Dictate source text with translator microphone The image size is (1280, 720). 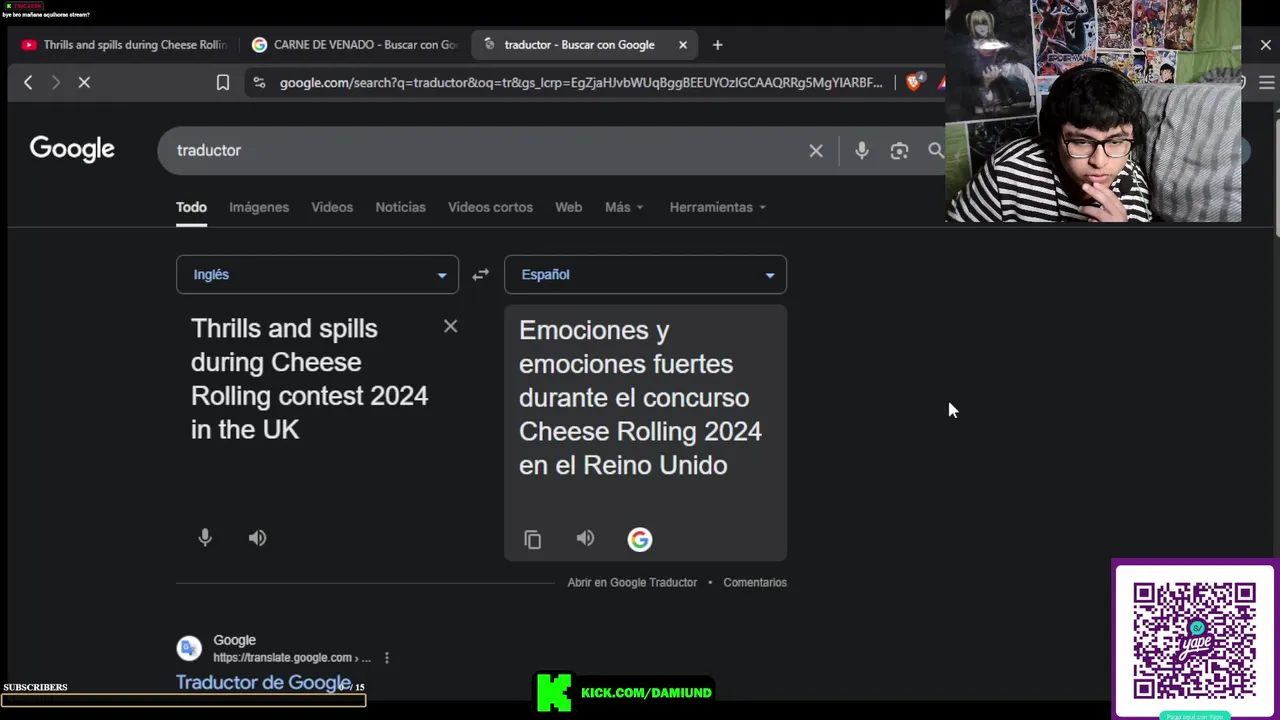coord(205,538)
